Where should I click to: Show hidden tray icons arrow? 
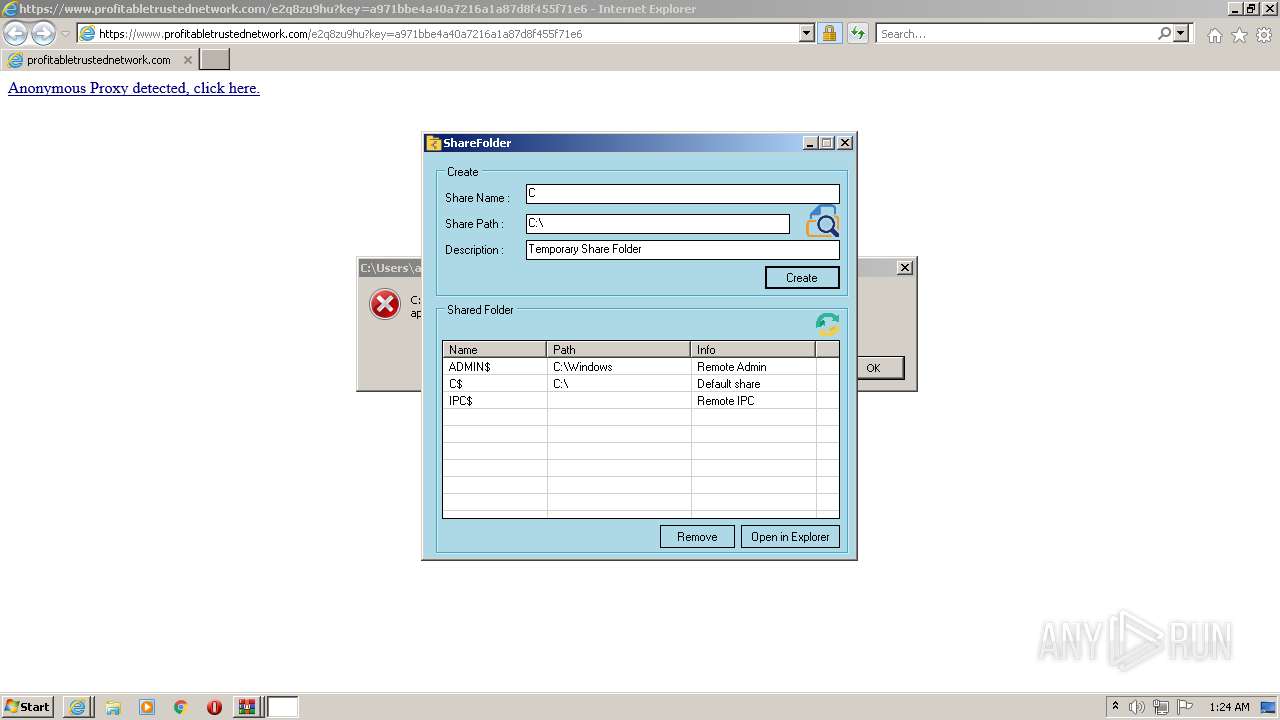pyautogui.click(x=1115, y=706)
